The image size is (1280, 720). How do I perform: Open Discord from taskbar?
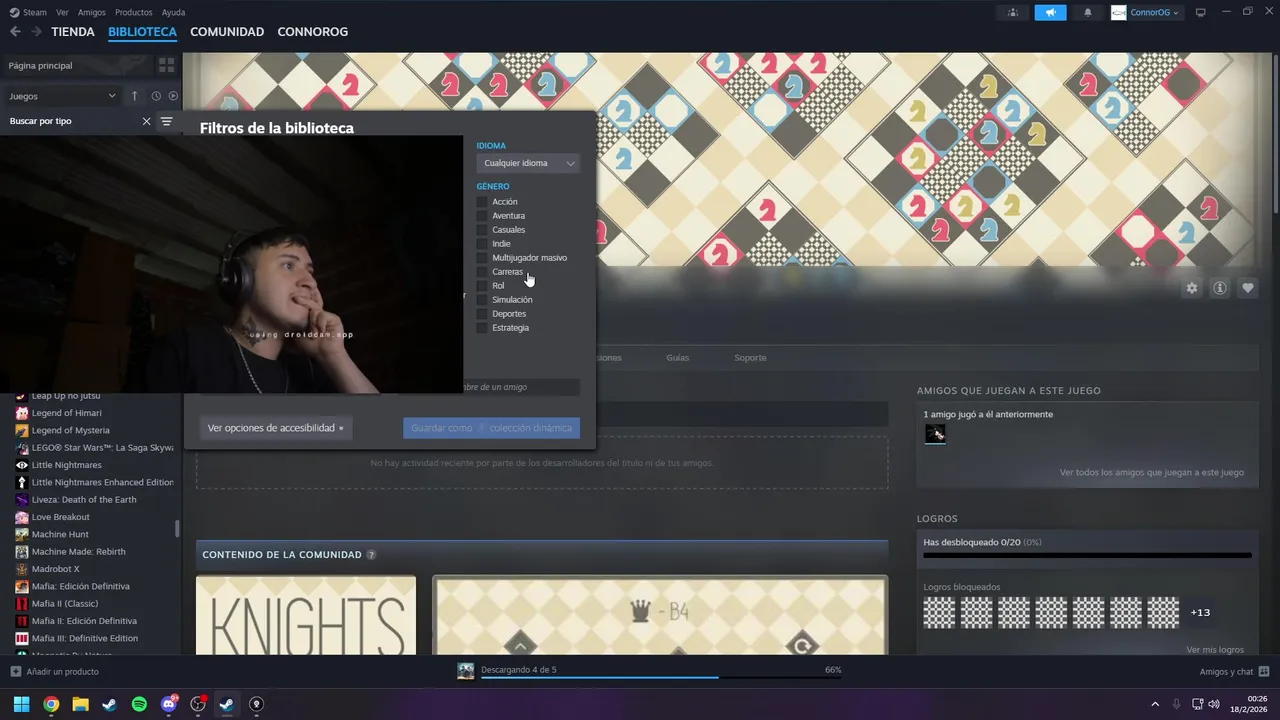coord(169,704)
